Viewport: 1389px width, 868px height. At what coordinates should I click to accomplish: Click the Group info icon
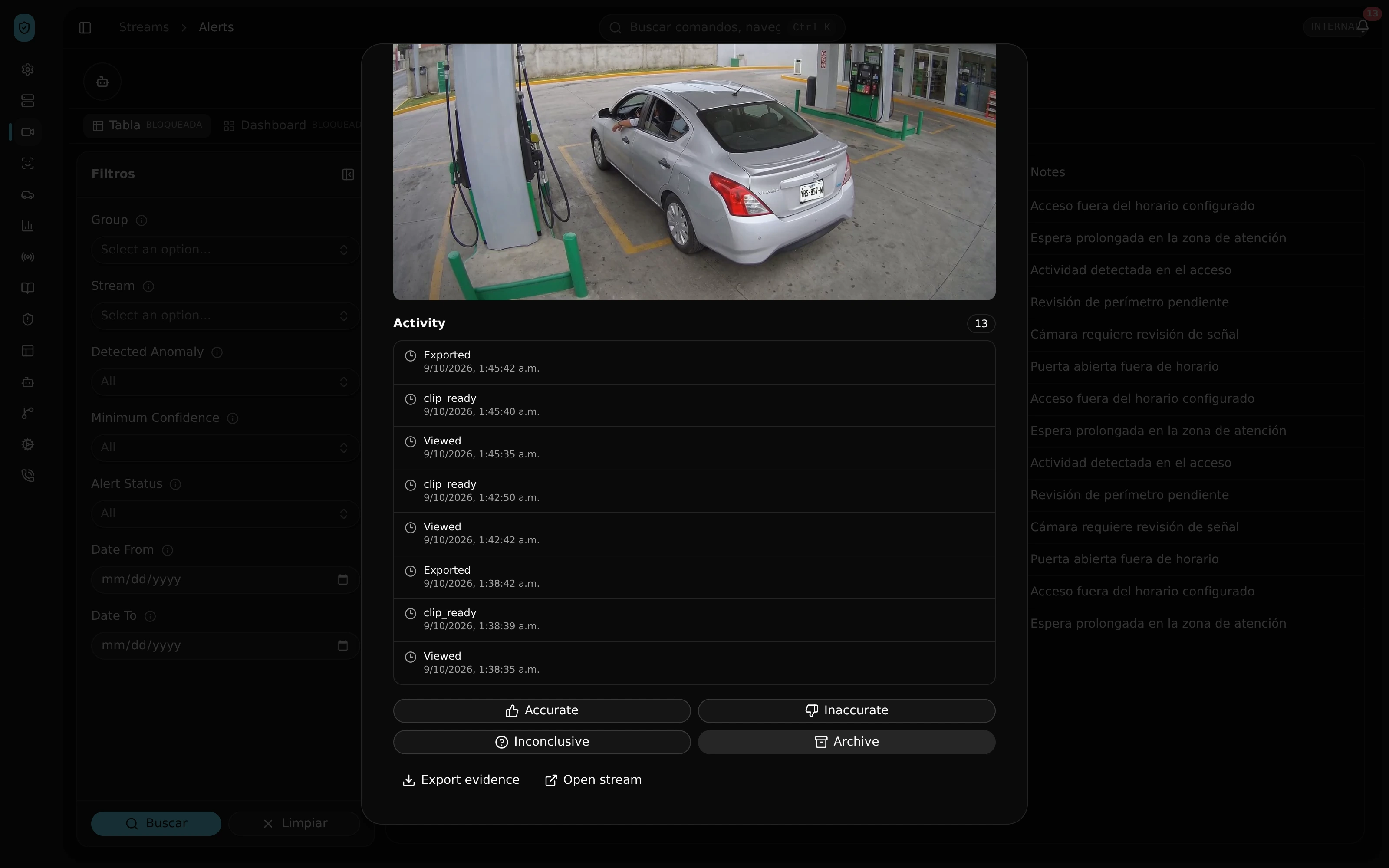coord(142,220)
